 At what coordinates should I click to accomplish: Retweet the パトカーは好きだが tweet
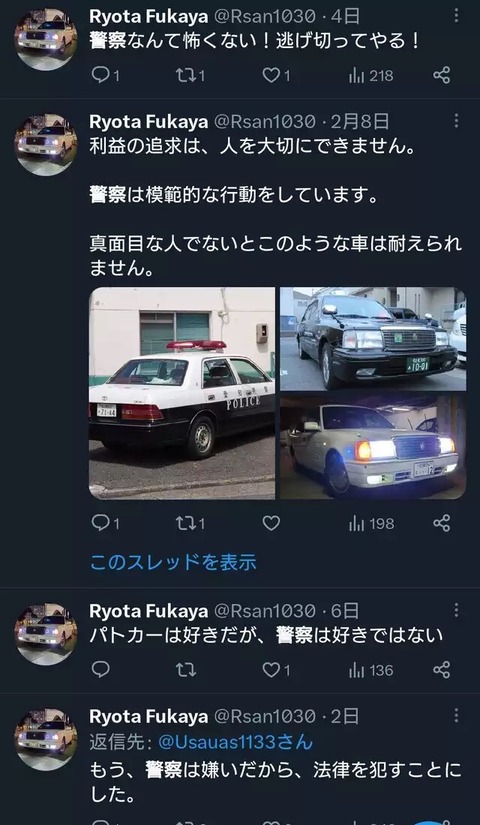point(186,670)
